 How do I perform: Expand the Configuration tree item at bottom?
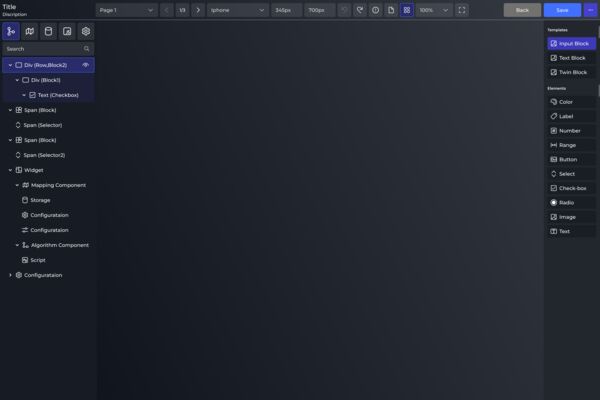coord(10,275)
